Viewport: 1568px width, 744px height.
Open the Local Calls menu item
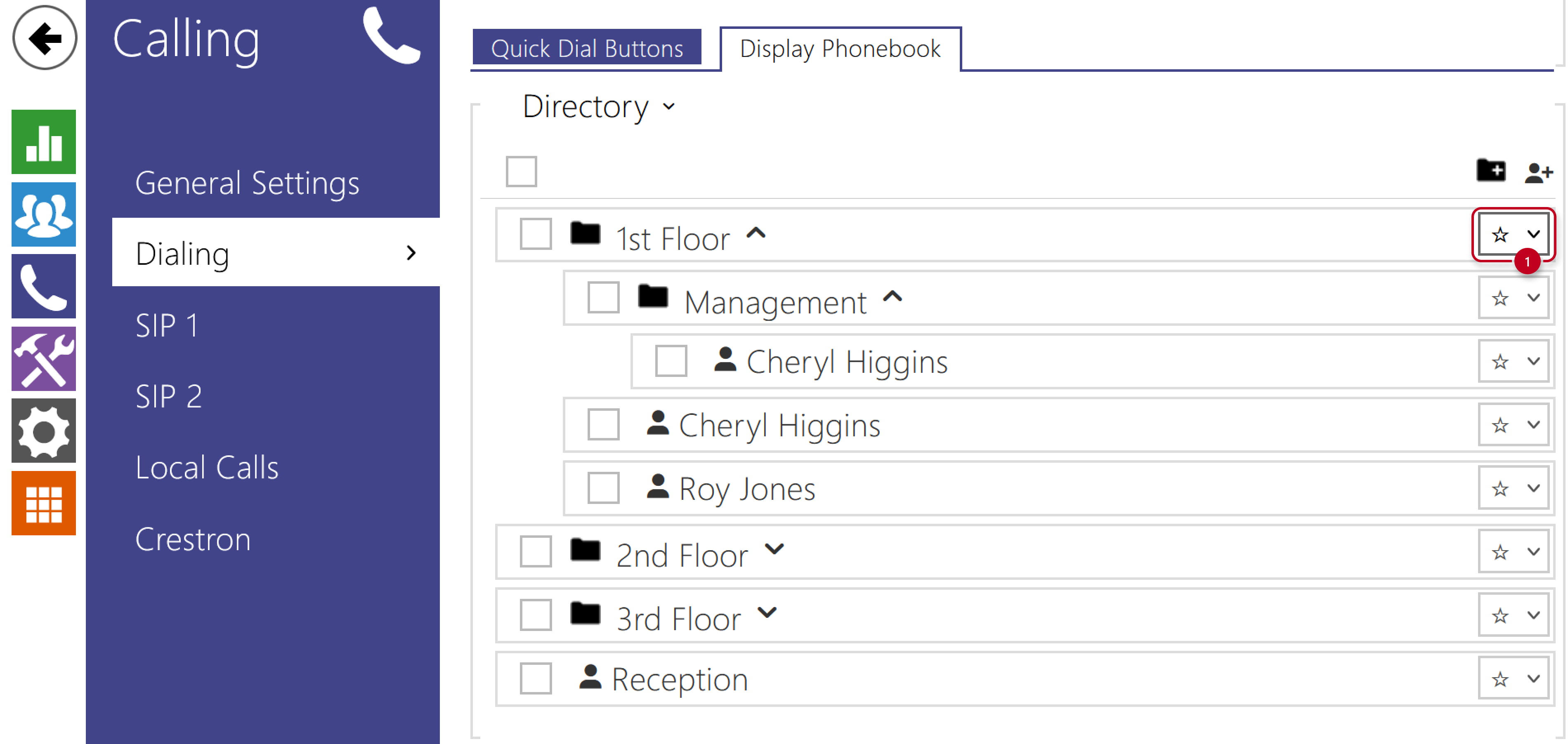207,468
